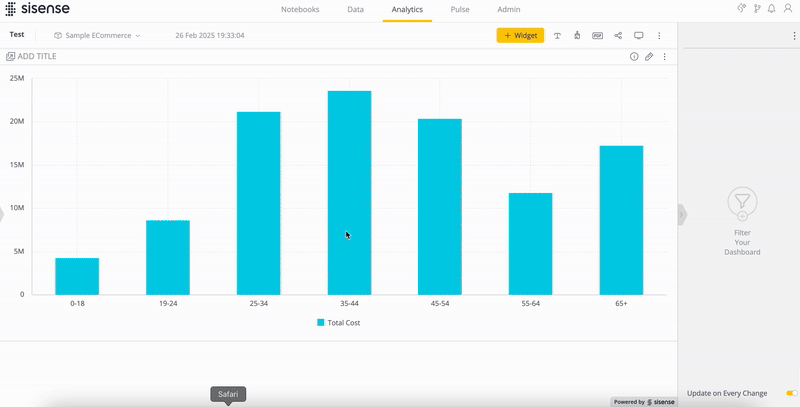Switch to the Notebooks tab
800x407 pixels.
300,9
